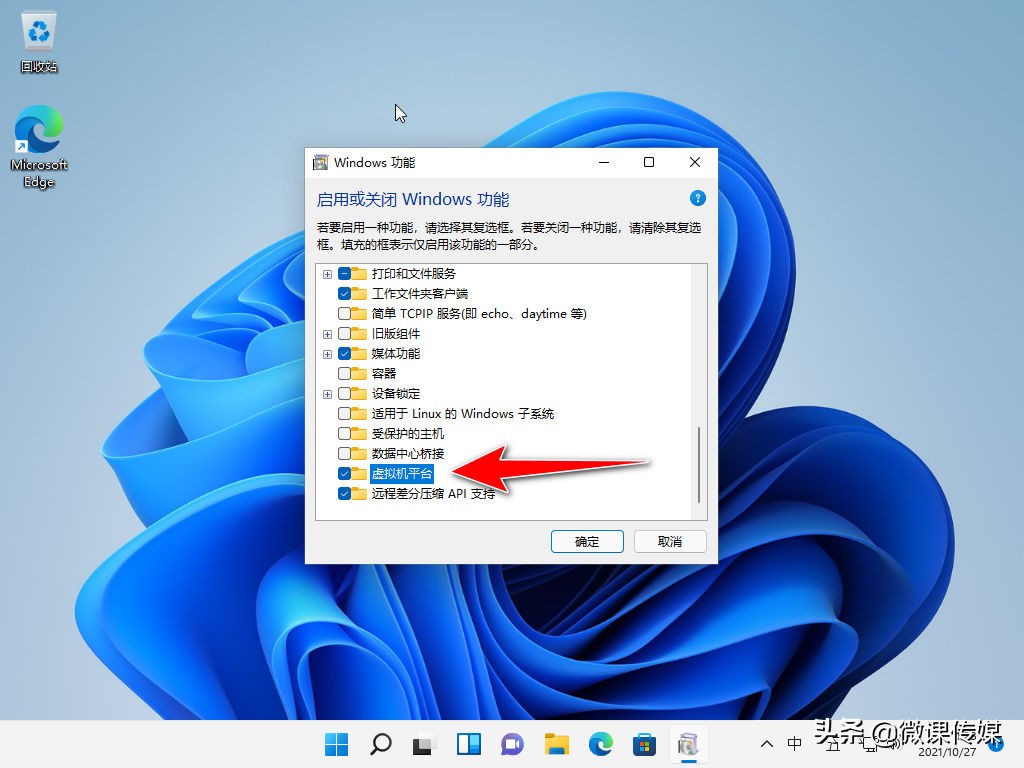
Task: Click the 确定 button
Action: pos(587,541)
